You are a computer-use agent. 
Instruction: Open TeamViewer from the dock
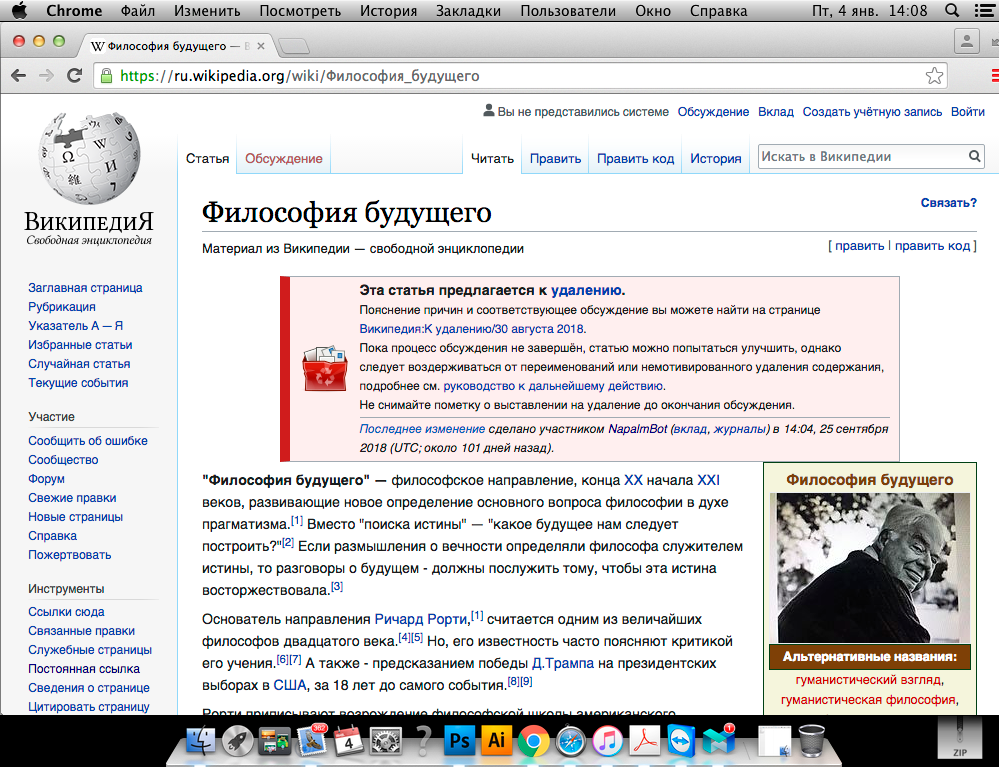click(681, 741)
